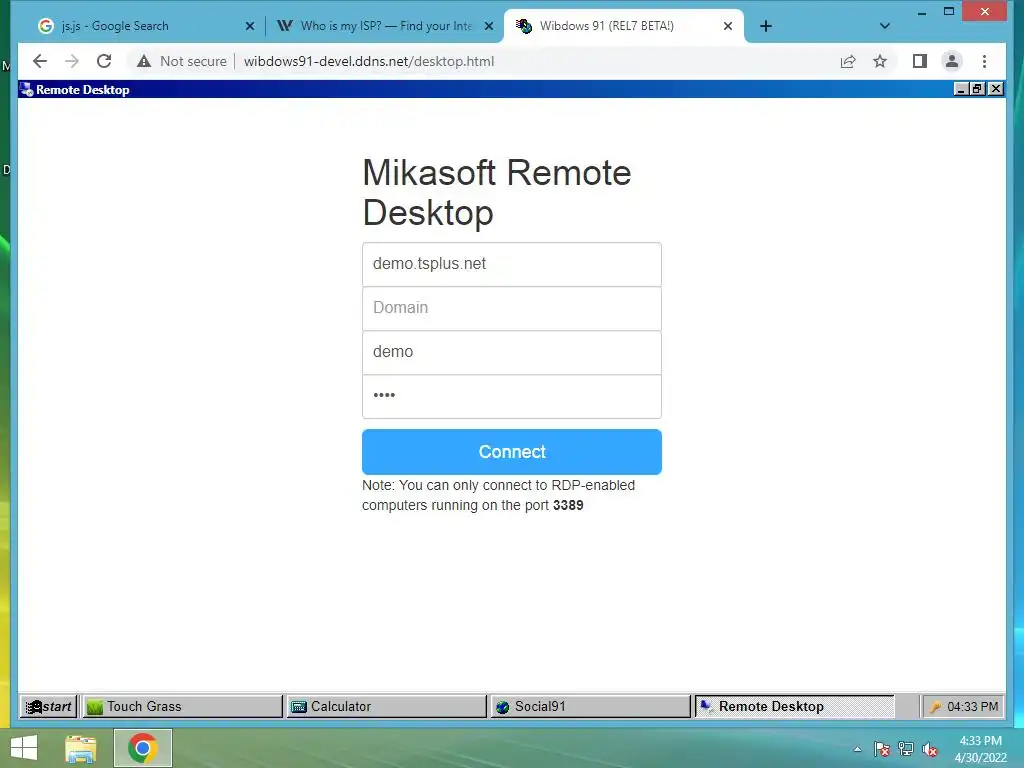Image resolution: width=1024 pixels, height=768 pixels.
Task: Click the demo.tsplus.net host field
Action: coord(511,264)
